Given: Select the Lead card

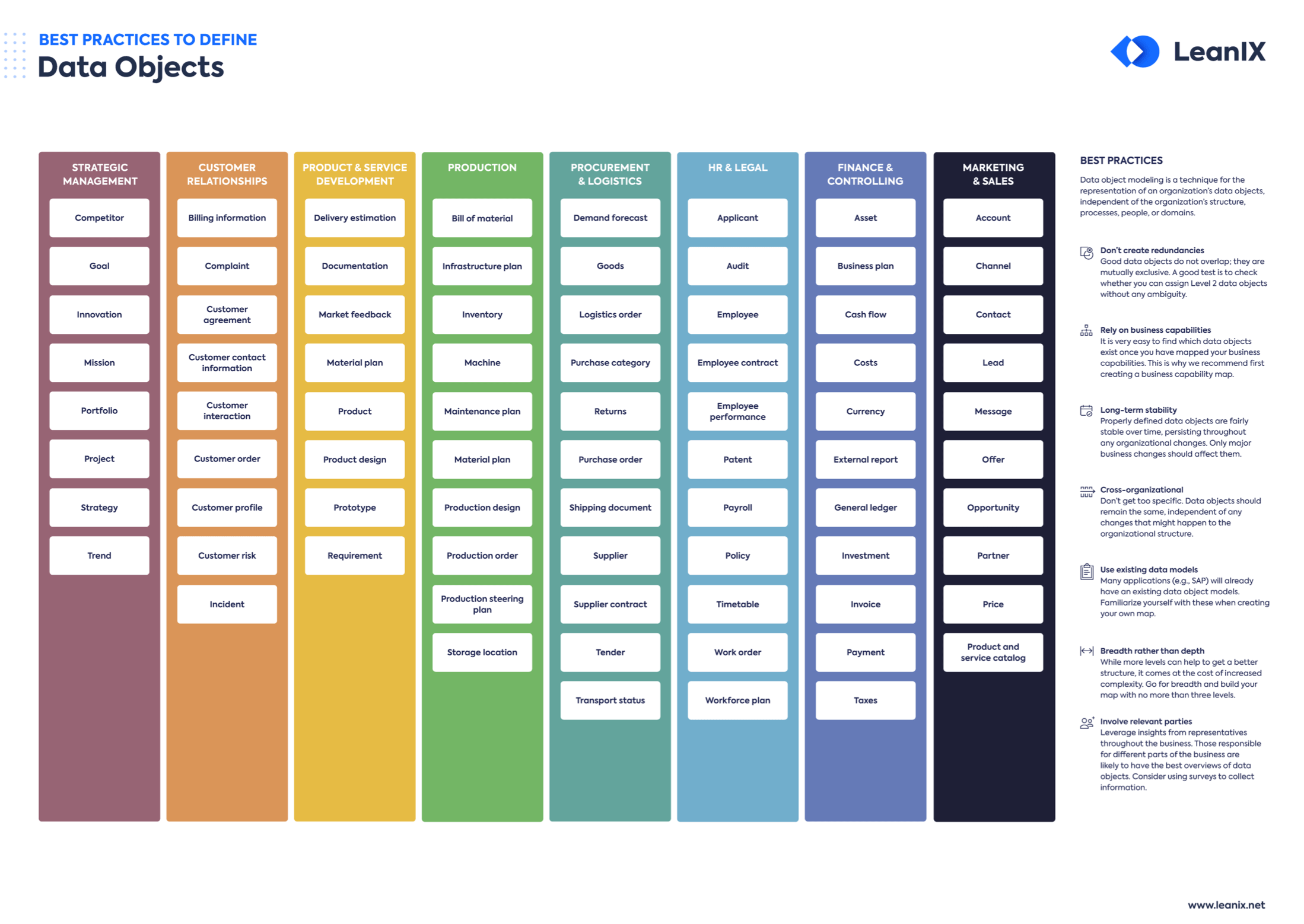Looking at the screenshot, I should click(992, 362).
